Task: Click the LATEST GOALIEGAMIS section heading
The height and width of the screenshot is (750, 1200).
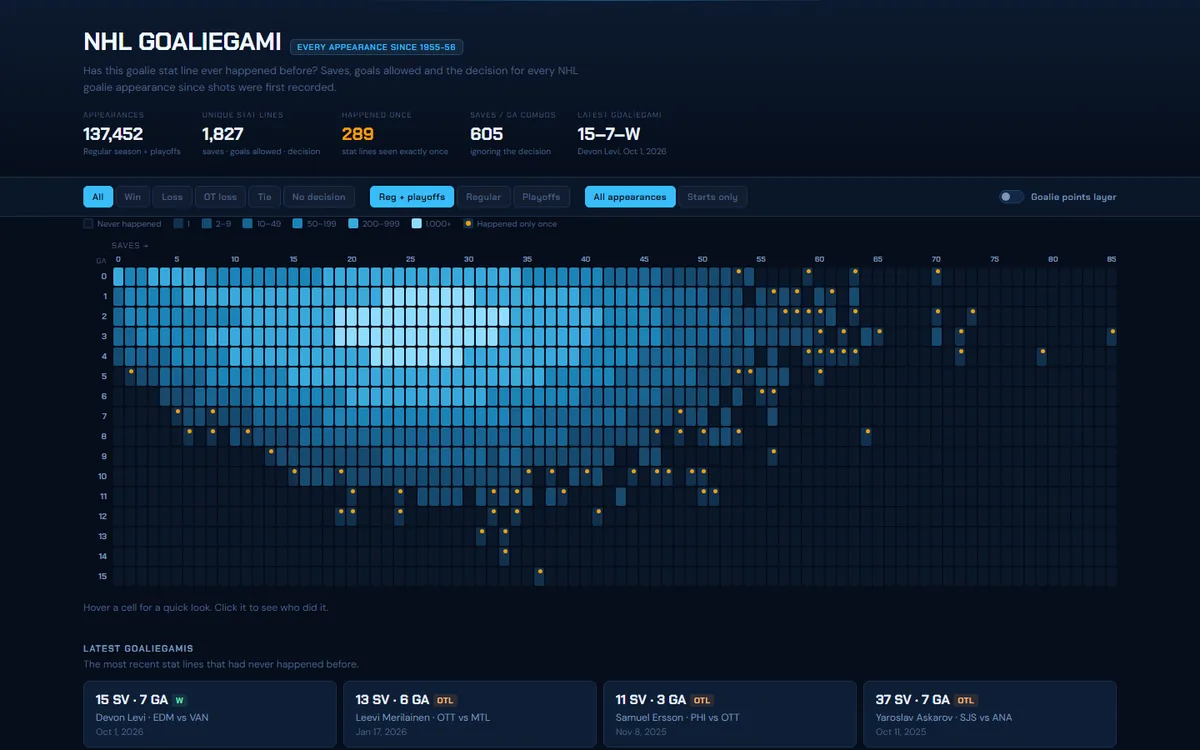Action: click(x=138, y=649)
